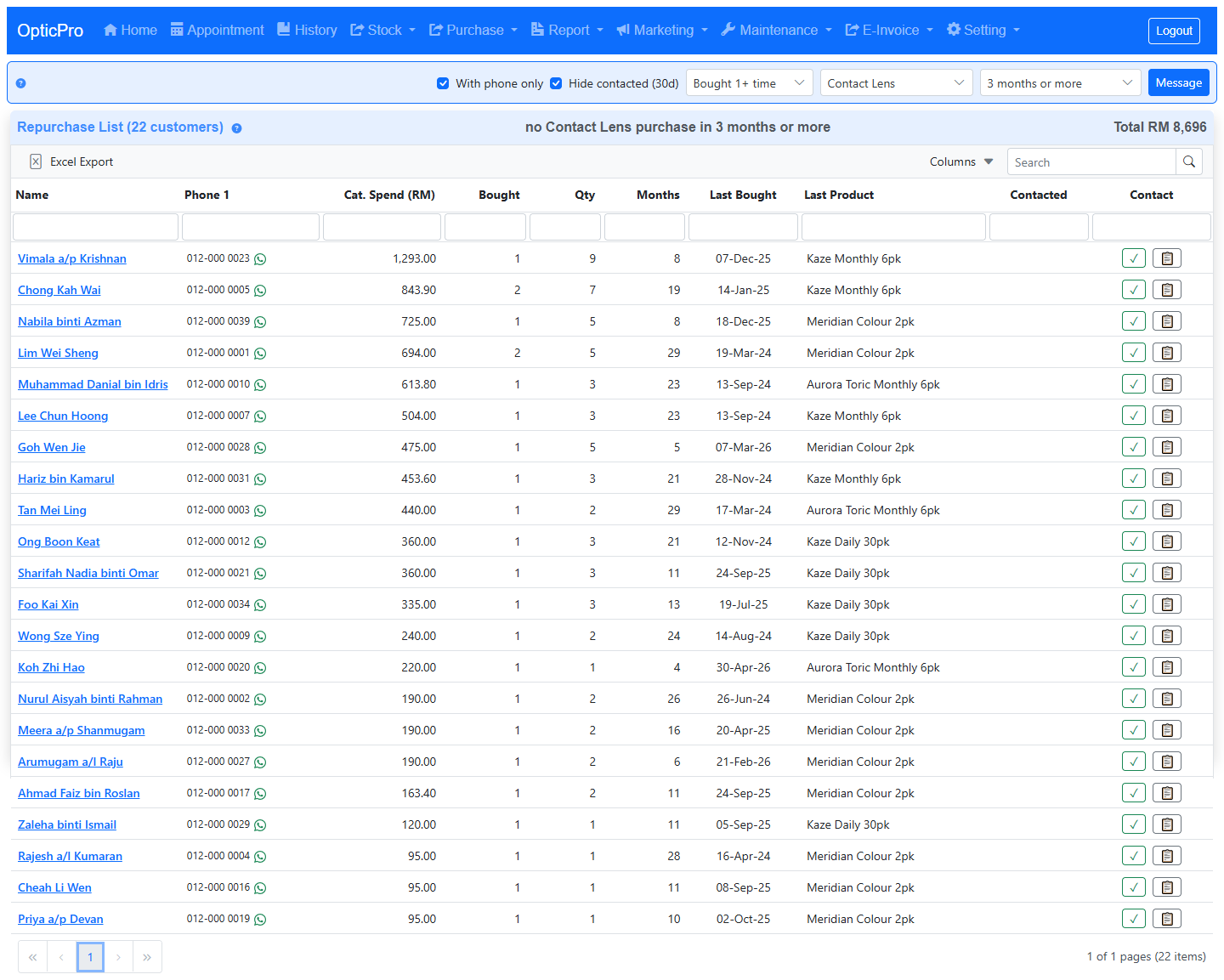The width and height of the screenshot is (1224, 980).
Task: Click the search magnifier icon button
Action: click(1189, 161)
